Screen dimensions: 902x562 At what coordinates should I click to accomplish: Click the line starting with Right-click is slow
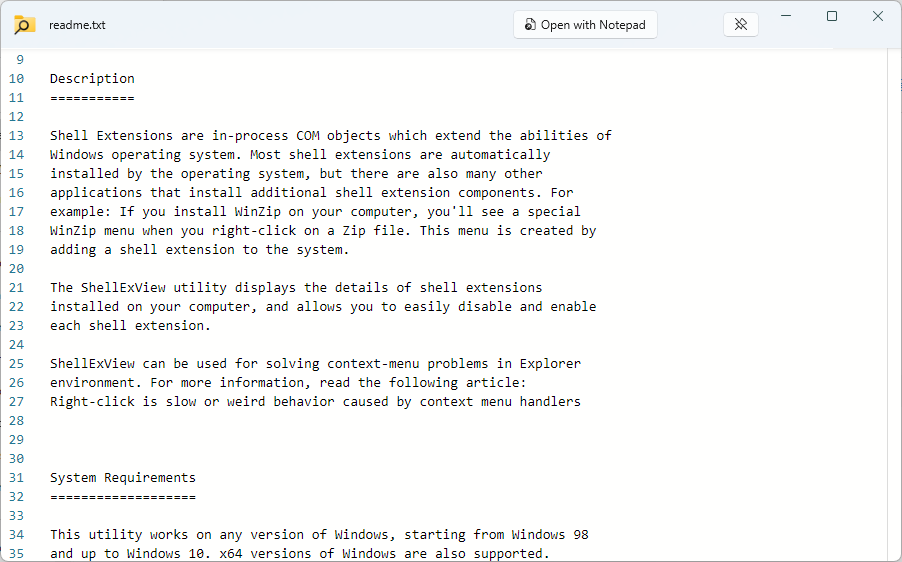pos(315,402)
